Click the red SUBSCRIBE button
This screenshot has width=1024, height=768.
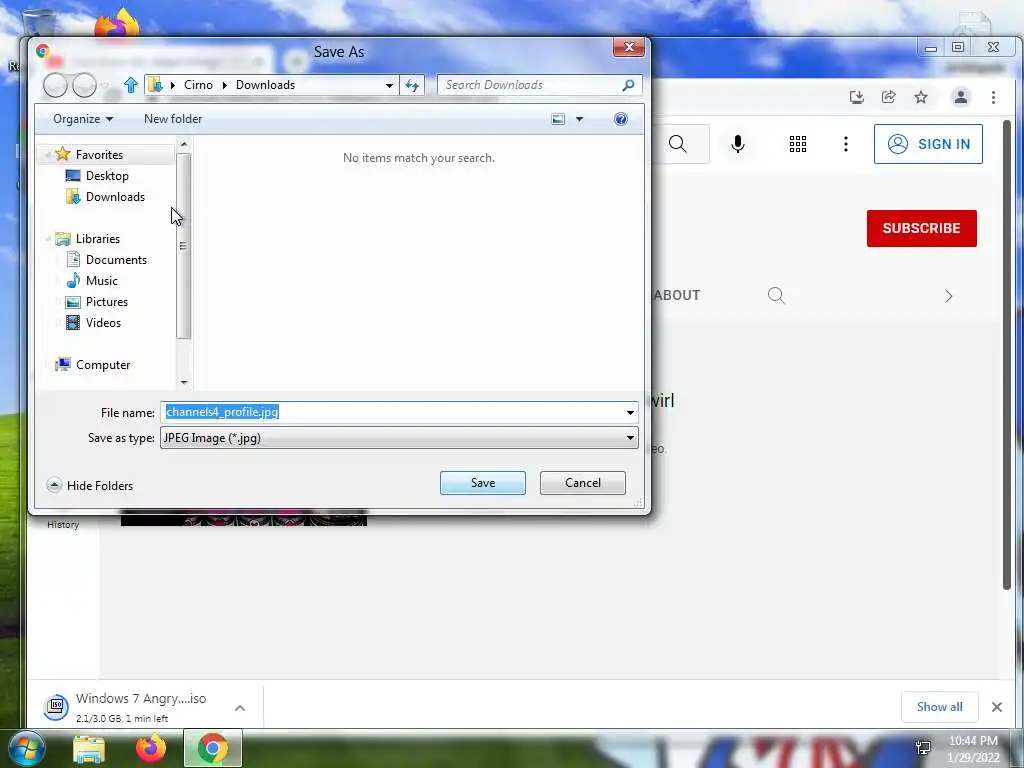[x=921, y=228]
